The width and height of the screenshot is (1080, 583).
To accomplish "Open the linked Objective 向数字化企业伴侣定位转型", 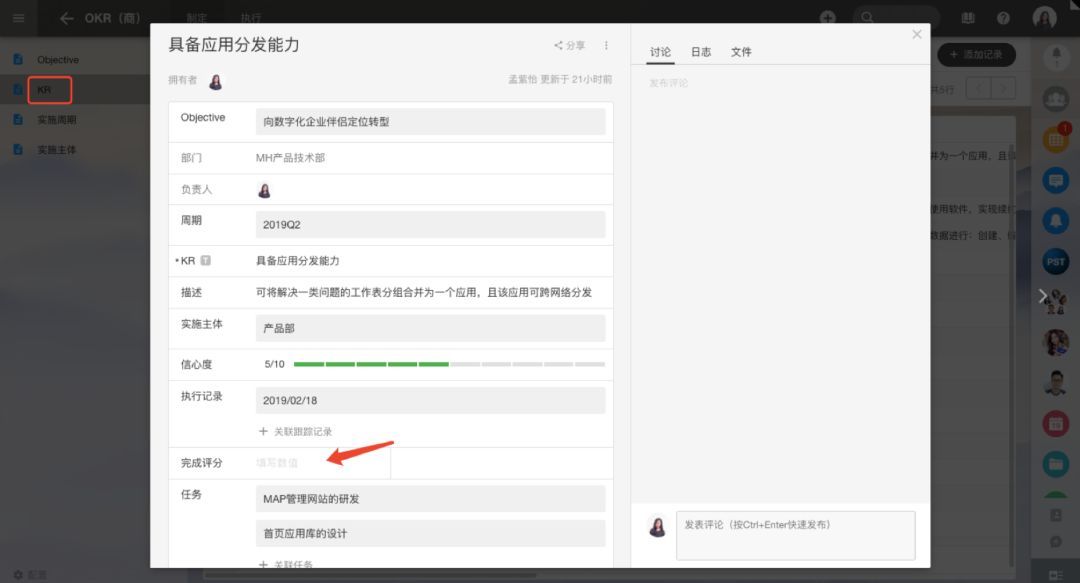I will (430, 122).
